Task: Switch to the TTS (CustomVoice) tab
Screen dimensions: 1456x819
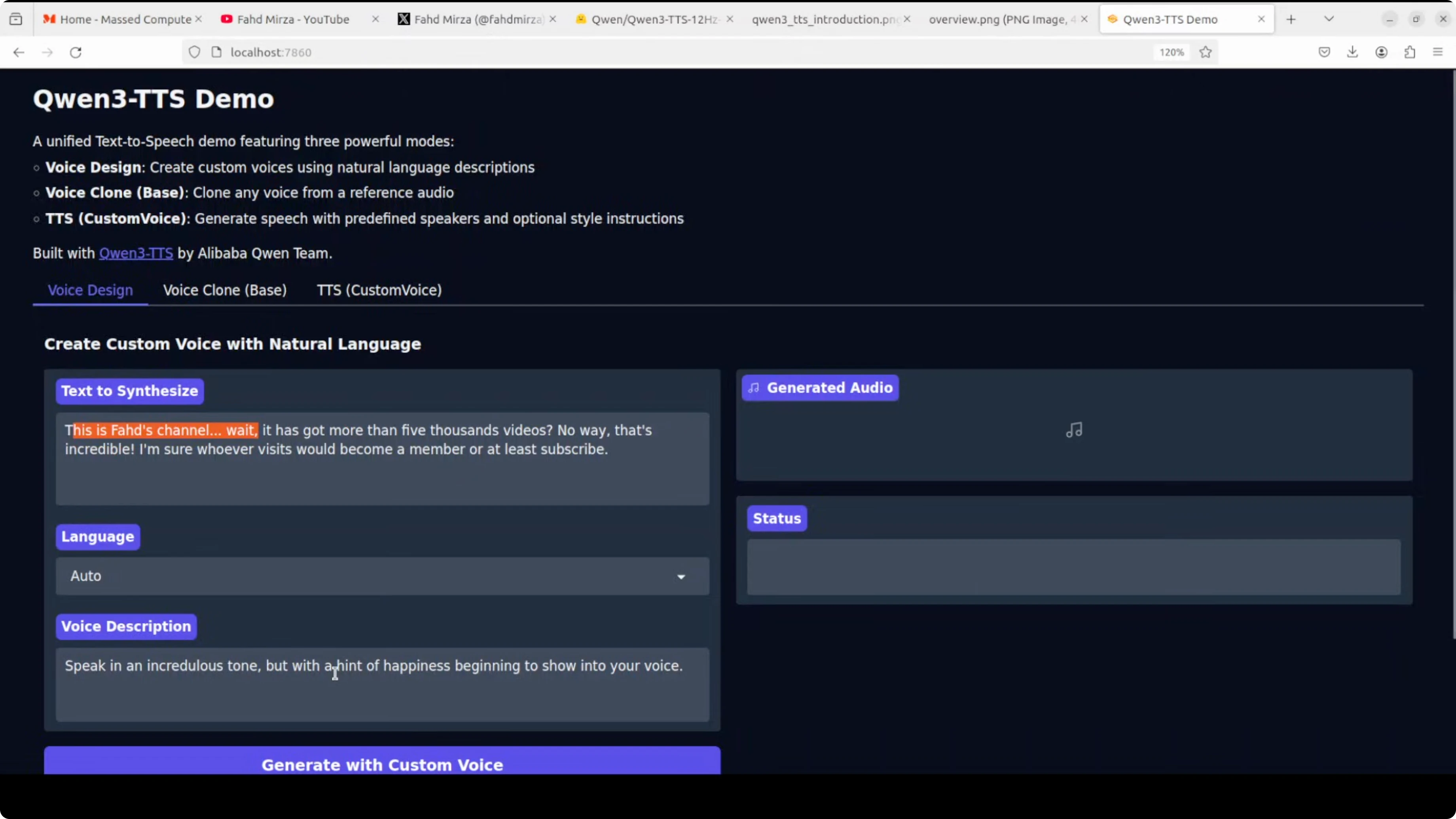Action: [x=379, y=290]
